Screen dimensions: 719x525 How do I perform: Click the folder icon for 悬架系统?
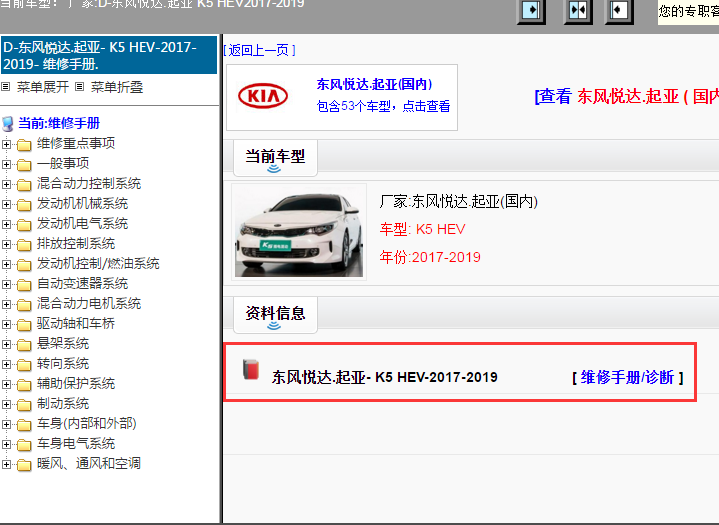[24, 345]
